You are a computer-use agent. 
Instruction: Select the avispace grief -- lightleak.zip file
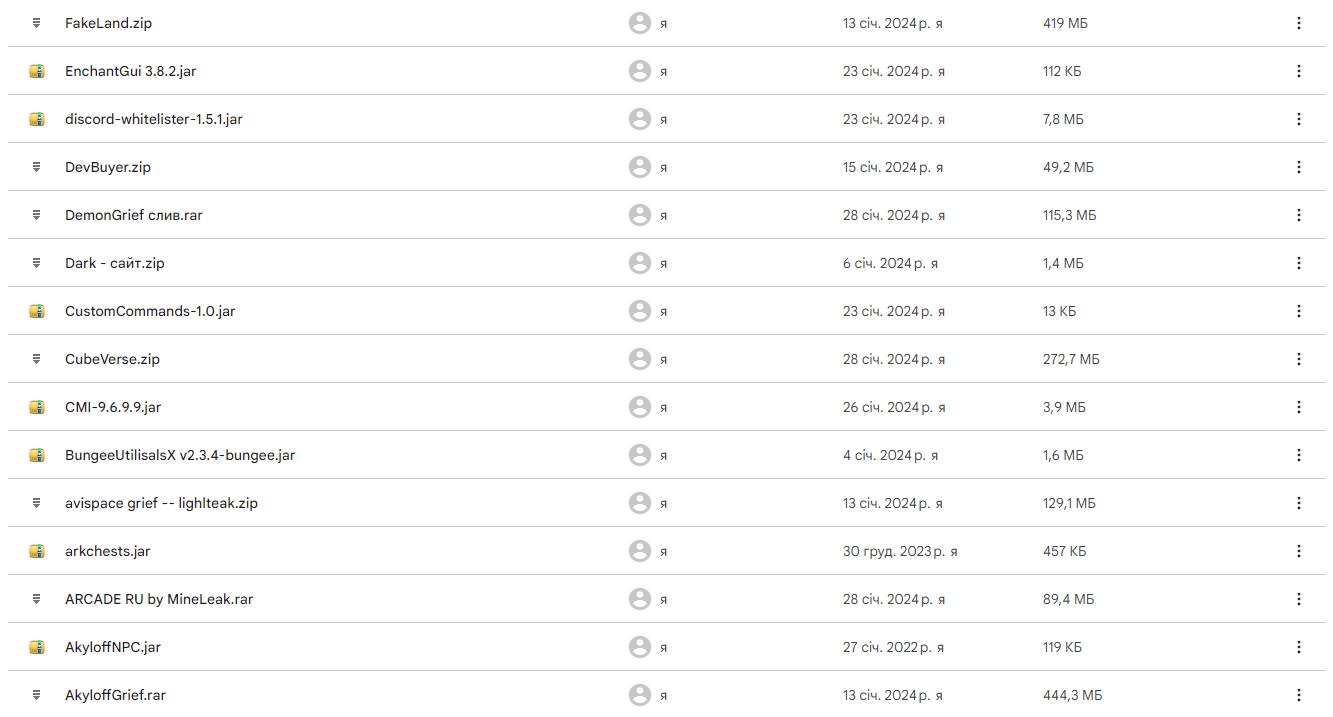(x=666, y=503)
